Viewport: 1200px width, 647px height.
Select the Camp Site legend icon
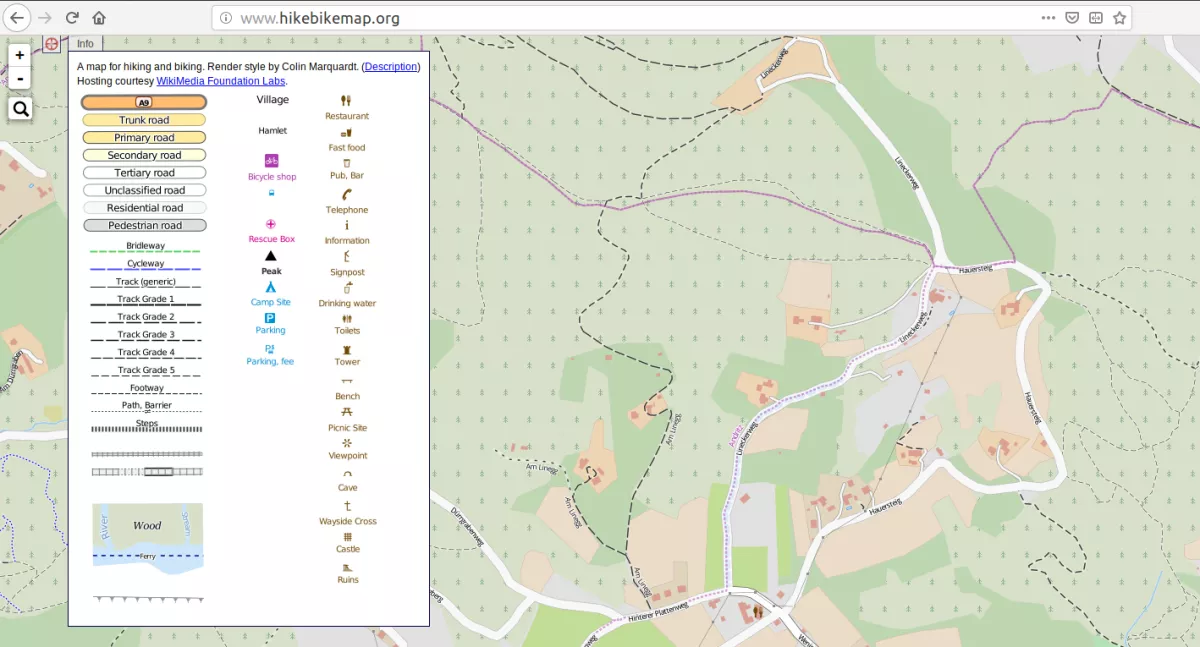[270, 287]
